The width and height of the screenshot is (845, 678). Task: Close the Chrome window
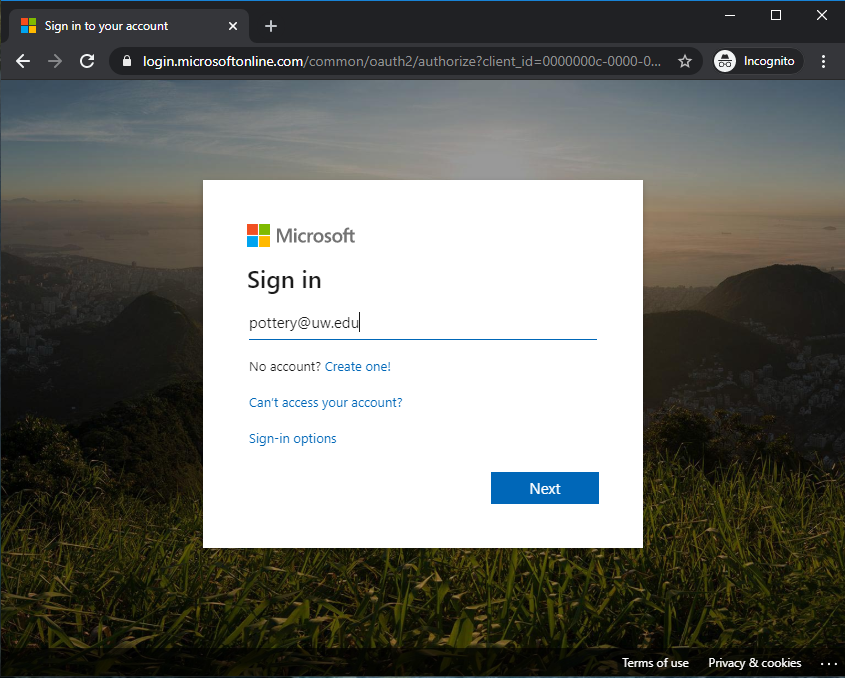[821, 16]
